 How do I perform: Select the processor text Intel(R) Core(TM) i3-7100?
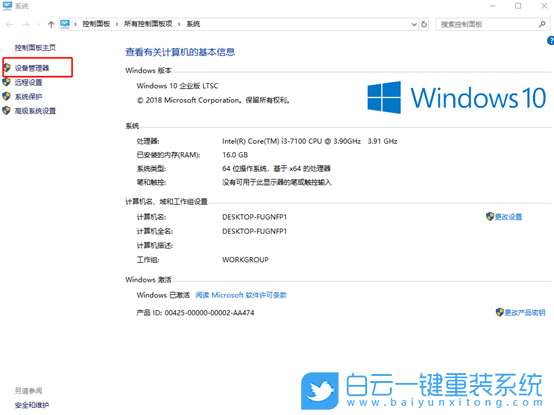pos(291,141)
